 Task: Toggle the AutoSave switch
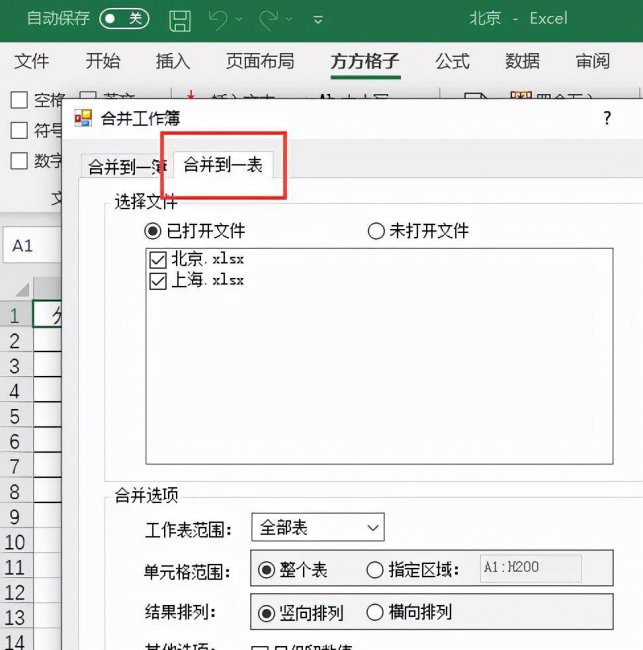point(124,19)
